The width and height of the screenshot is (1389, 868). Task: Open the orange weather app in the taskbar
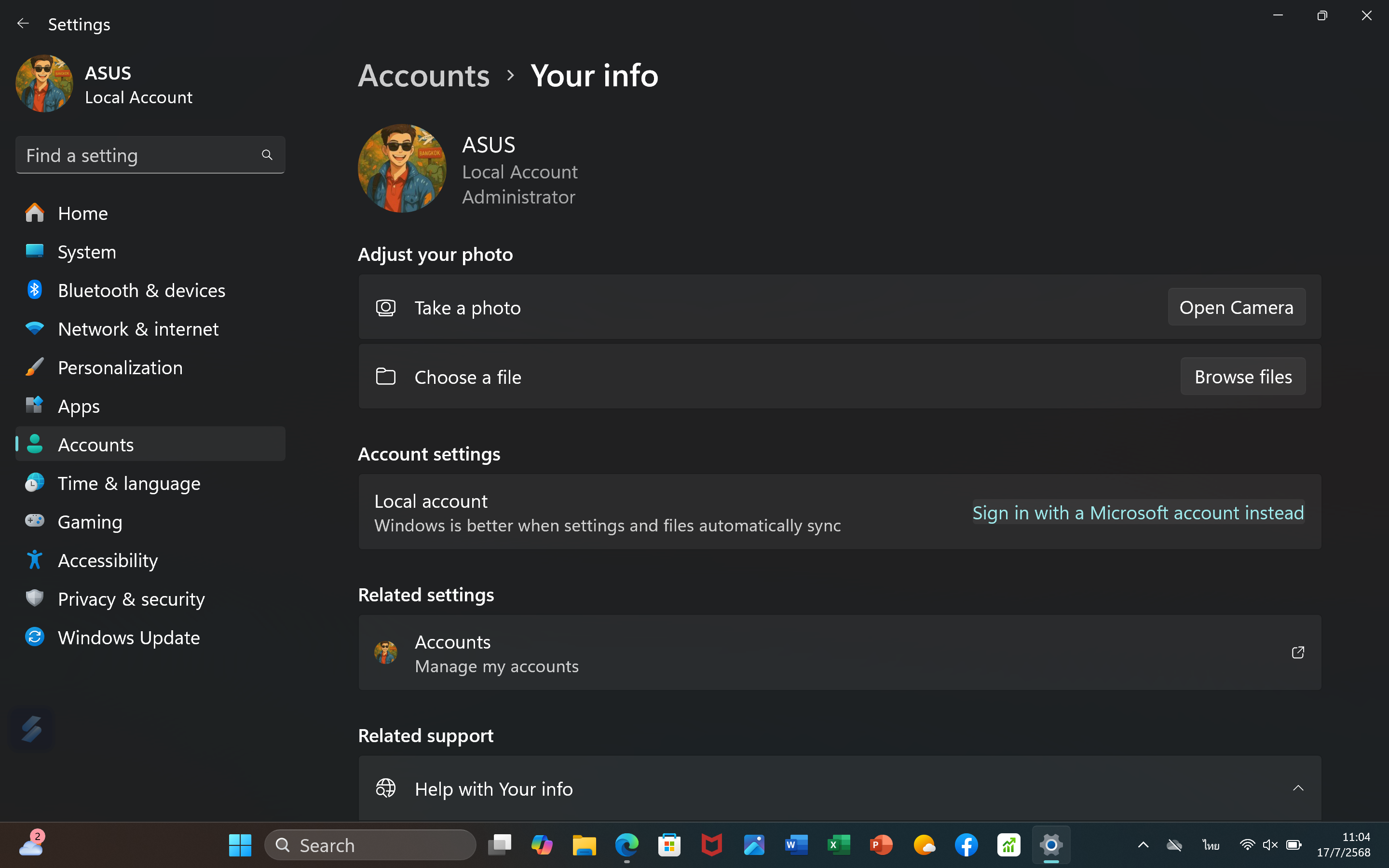[x=924, y=845]
